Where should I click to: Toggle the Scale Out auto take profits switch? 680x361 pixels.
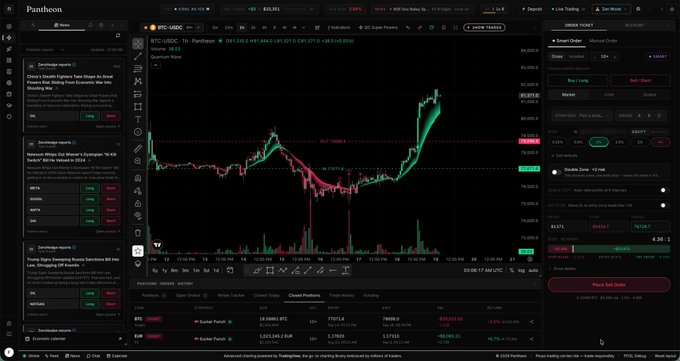click(x=664, y=190)
